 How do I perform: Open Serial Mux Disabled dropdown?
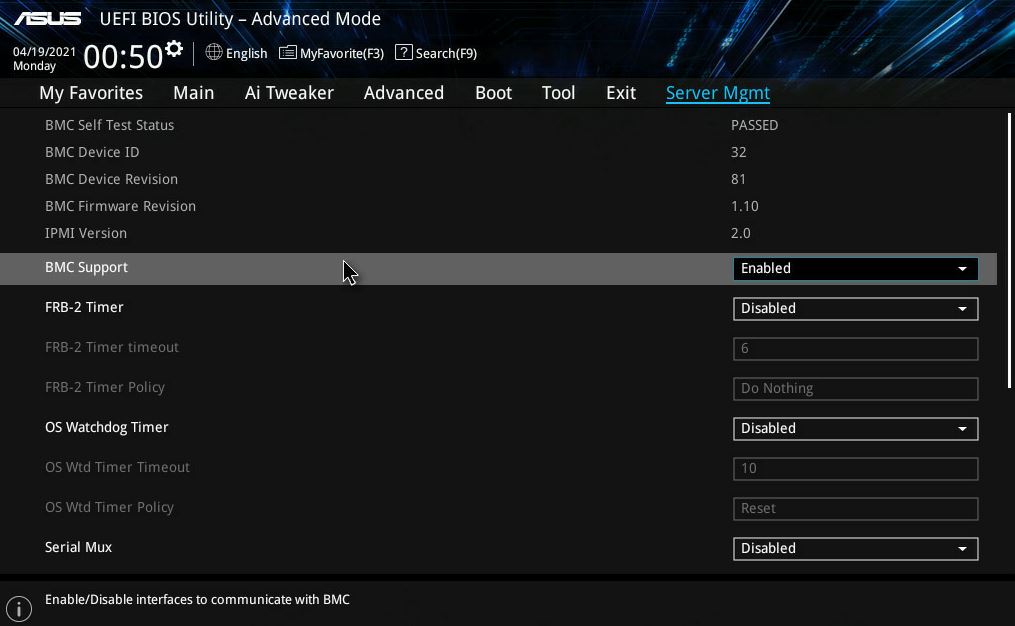pyautogui.click(x=855, y=548)
